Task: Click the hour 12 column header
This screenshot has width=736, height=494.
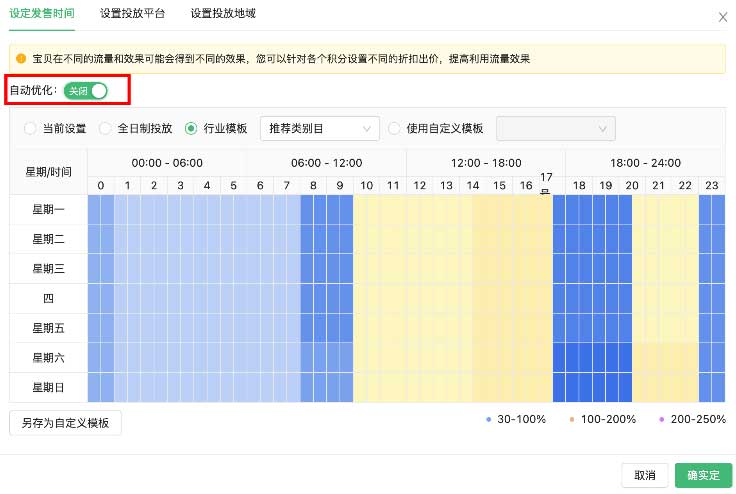Action: pos(420,185)
